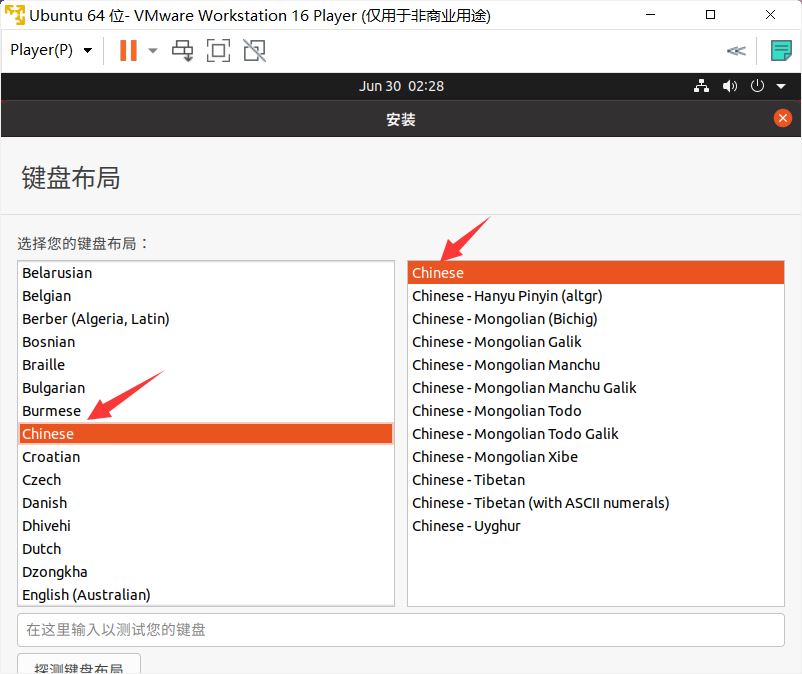Click the Ubuntu network status icon

click(701, 86)
